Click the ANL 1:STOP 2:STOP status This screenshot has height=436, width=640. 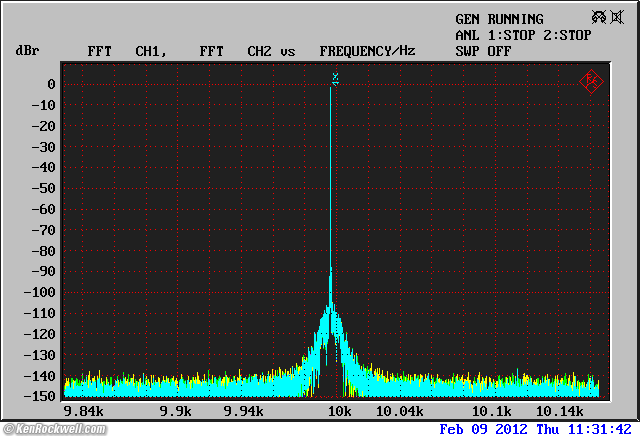523,35
